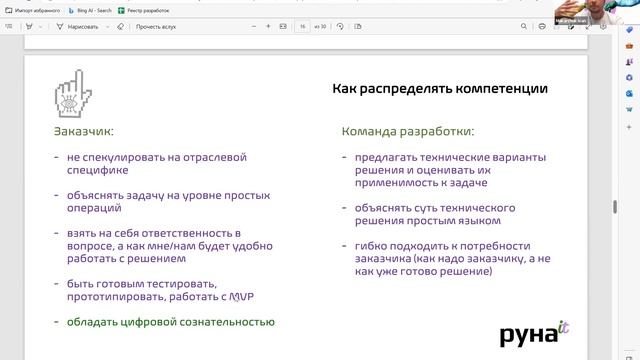Click the 'Заказчик:' heading

pyautogui.click(x=84, y=131)
